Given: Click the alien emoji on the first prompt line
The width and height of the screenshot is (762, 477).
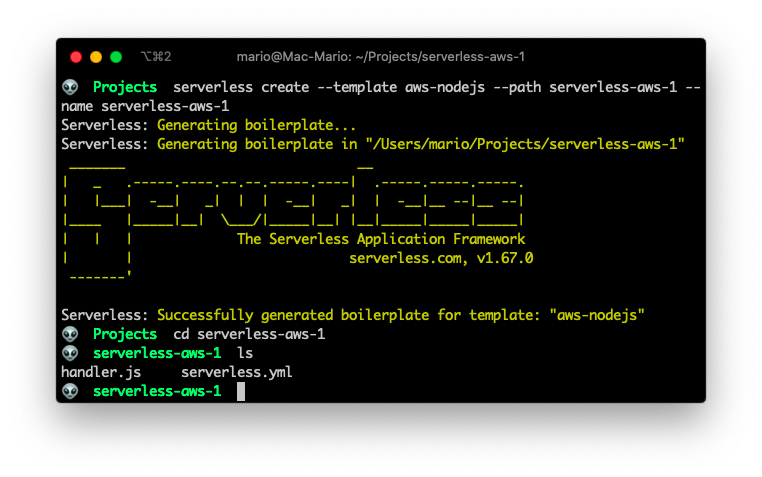Looking at the screenshot, I should coord(70,87).
